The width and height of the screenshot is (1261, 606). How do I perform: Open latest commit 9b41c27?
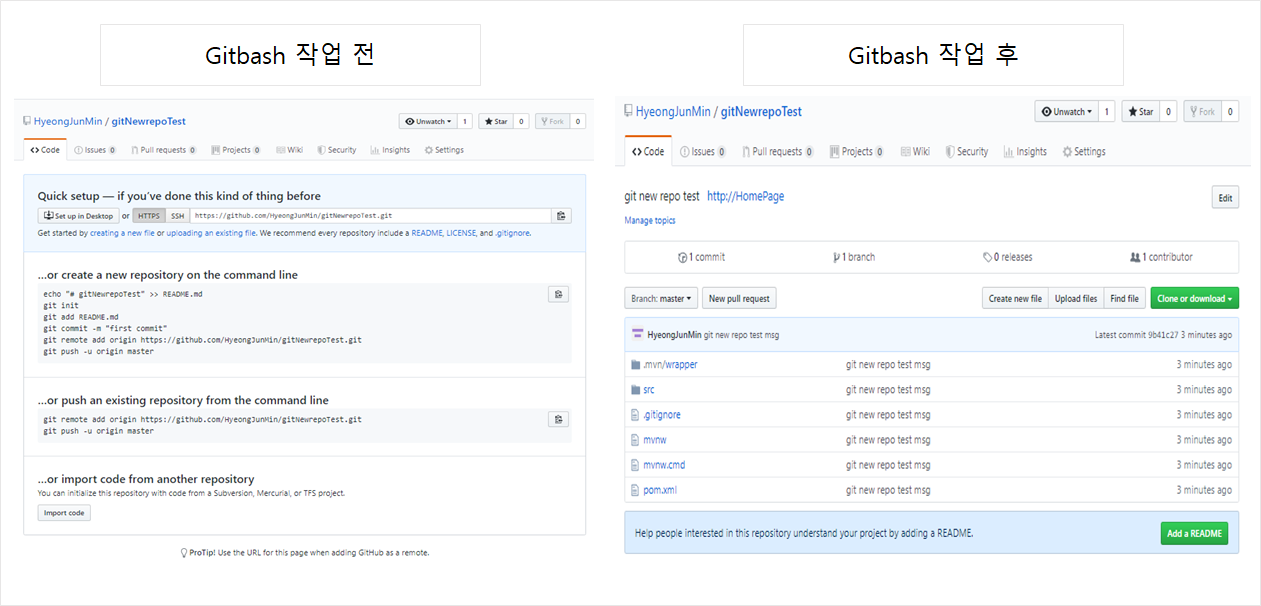point(1163,335)
